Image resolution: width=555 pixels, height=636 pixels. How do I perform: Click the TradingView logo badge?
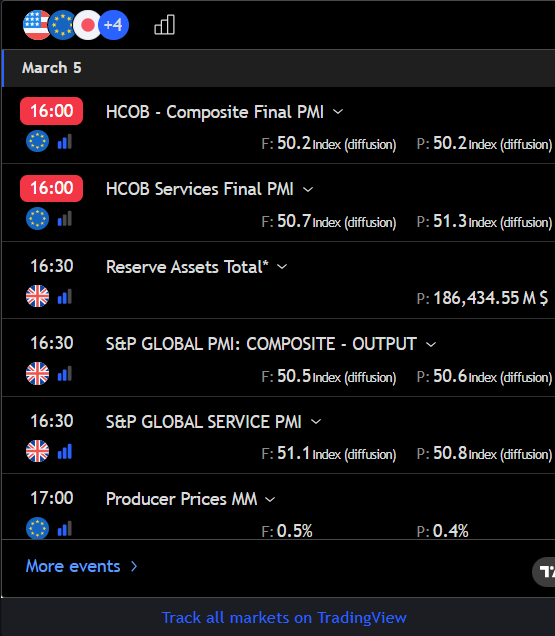click(x=544, y=572)
